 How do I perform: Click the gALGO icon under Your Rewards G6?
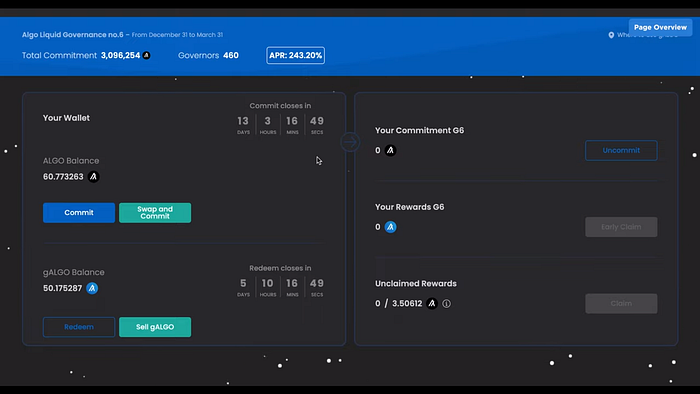coord(390,227)
